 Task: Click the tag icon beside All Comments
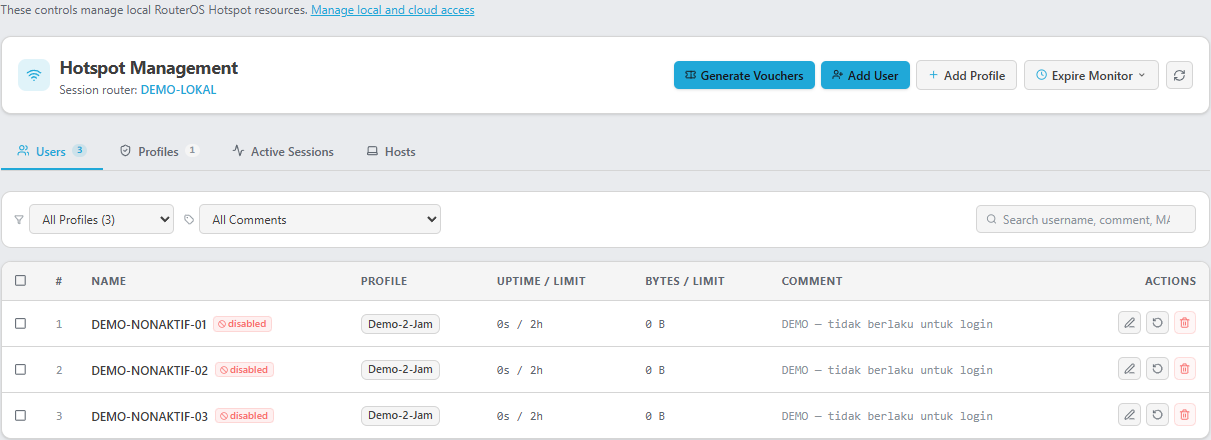point(189,219)
